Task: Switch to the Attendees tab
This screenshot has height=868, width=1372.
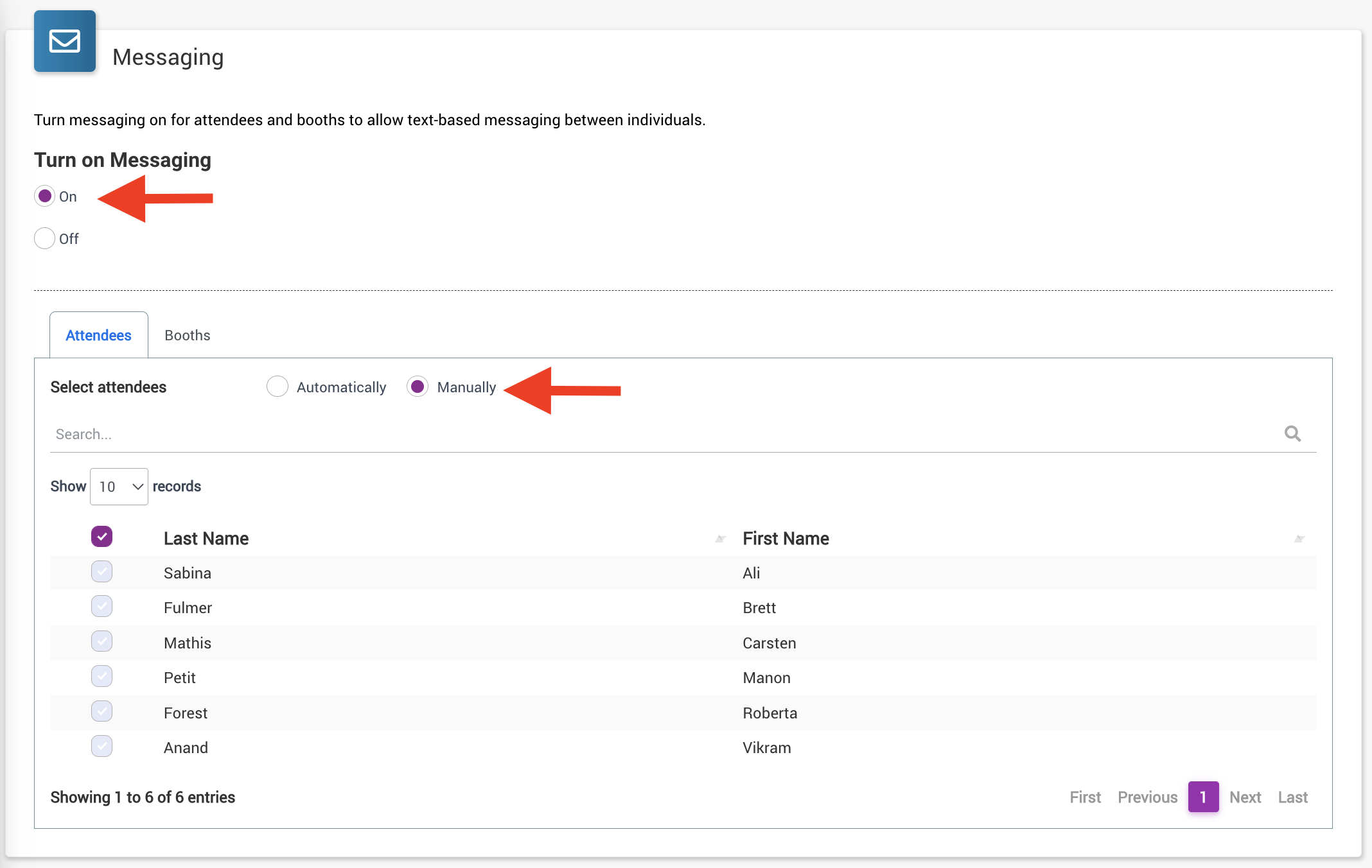Action: (x=98, y=335)
